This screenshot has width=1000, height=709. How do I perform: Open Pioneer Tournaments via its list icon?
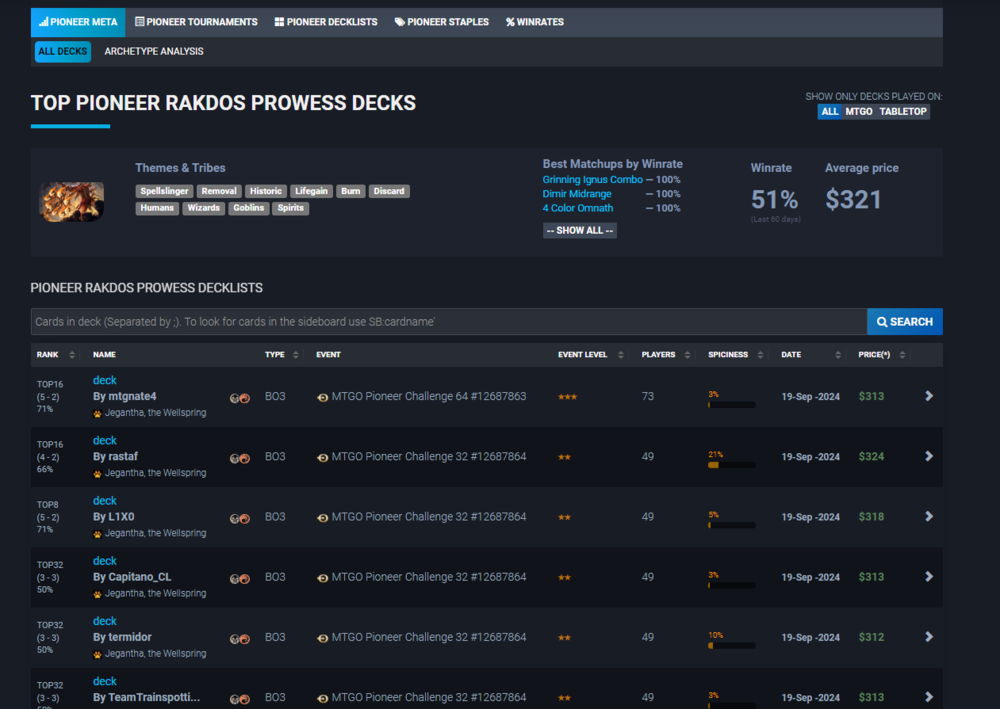(139, 21)
